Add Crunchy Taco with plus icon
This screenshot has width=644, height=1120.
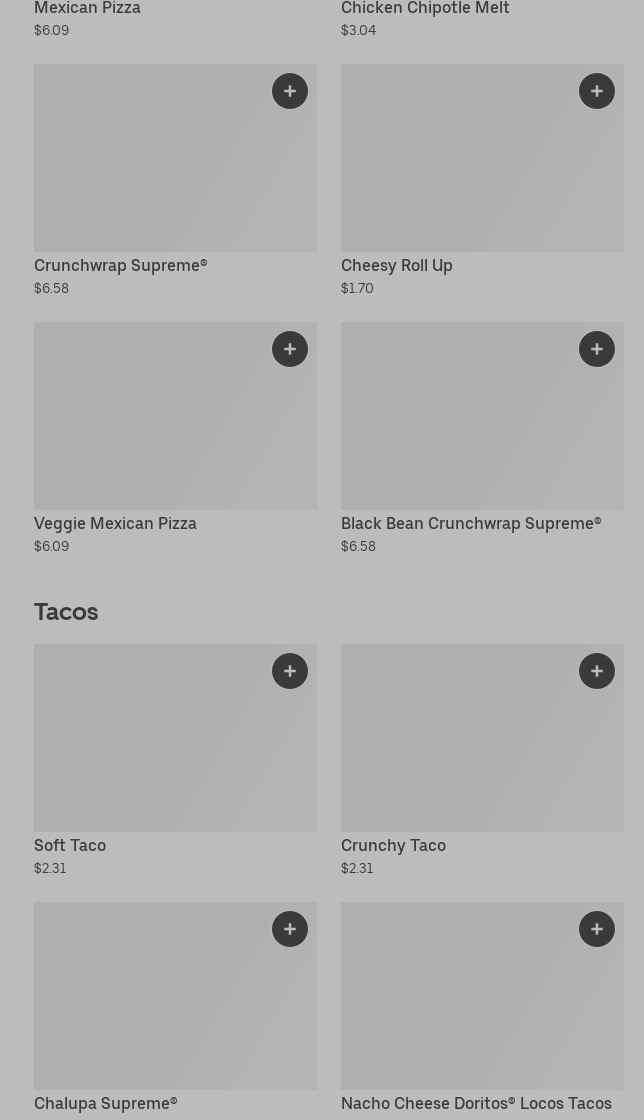(x=597, y=671)
